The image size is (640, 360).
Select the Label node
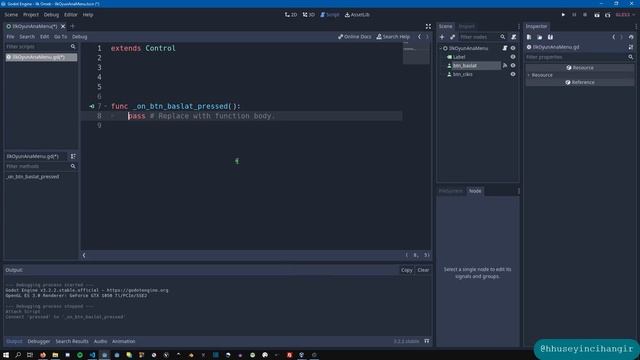(459, 57)
